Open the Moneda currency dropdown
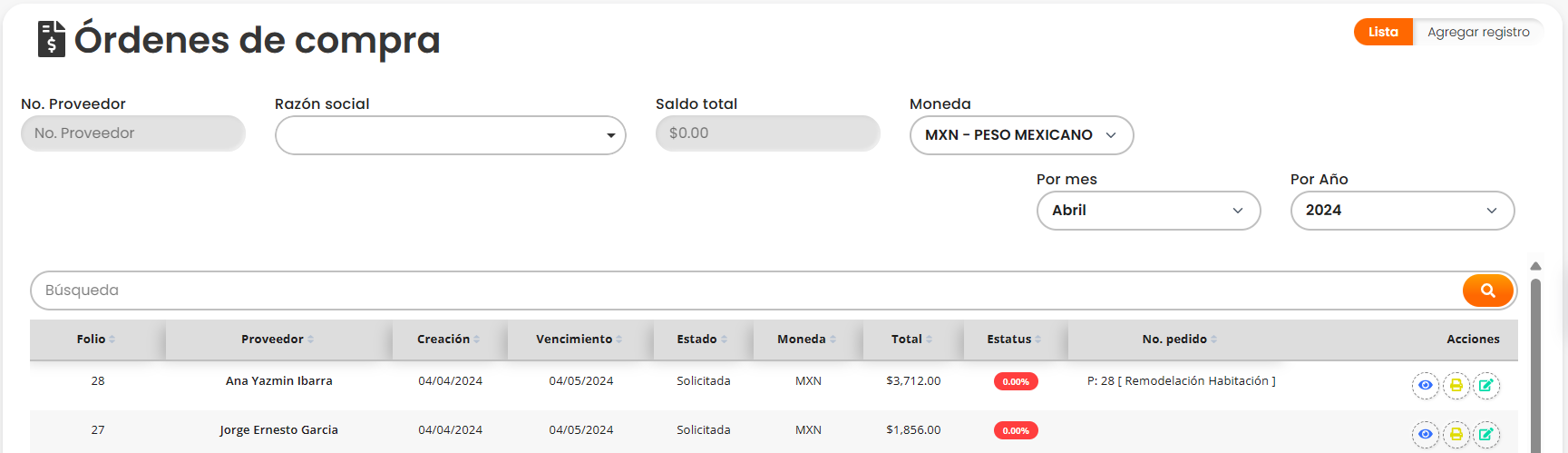1568x453 pixels. [x=1021, y=135]
